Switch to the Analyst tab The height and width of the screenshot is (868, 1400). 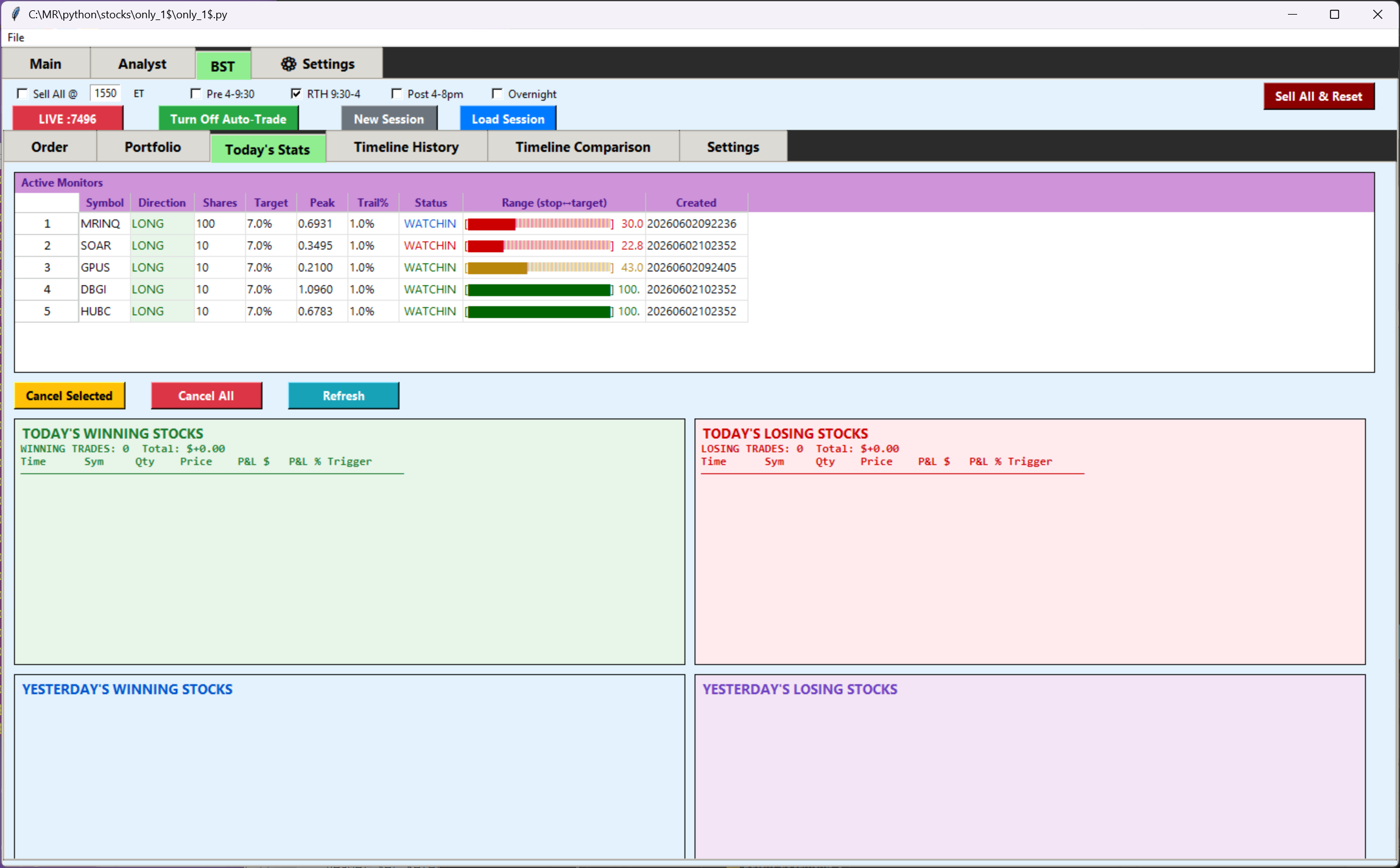click(x=142, y=64)
